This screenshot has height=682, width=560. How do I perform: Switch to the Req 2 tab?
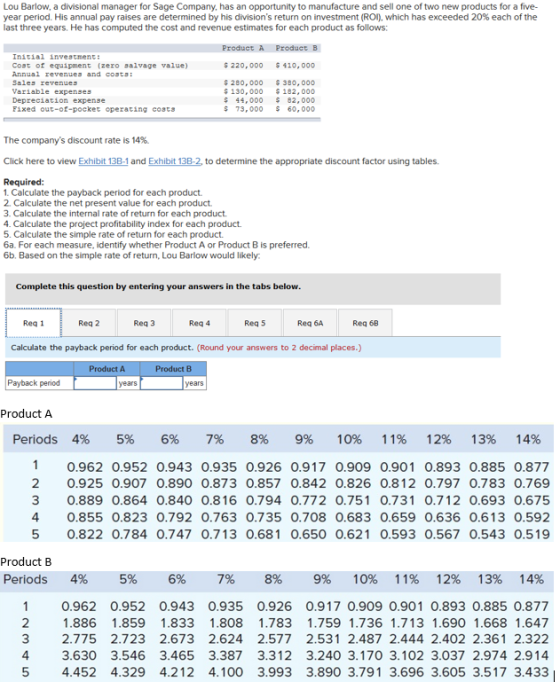pos(89,323)
